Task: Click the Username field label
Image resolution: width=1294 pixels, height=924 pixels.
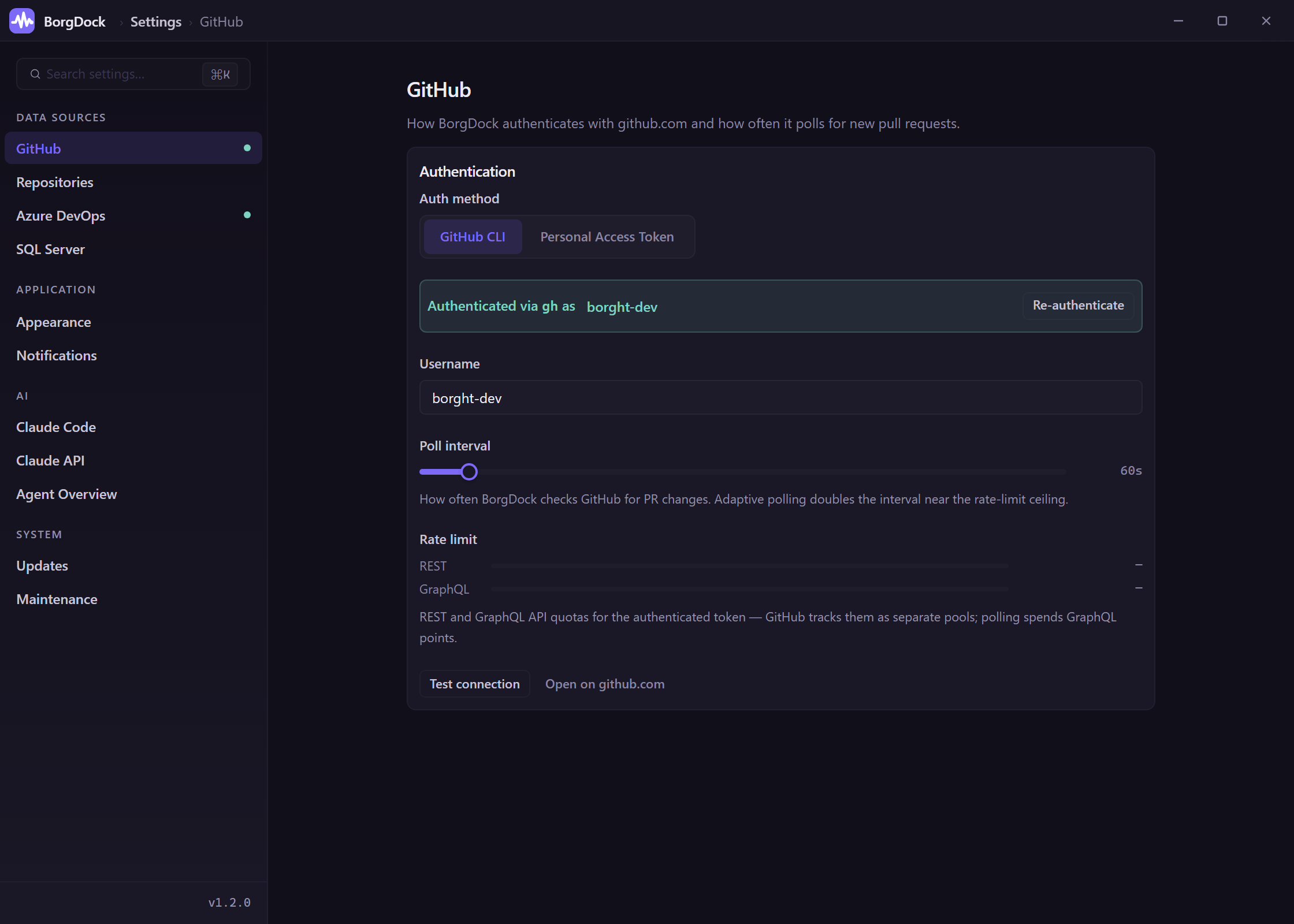Action: coord(449,364)
